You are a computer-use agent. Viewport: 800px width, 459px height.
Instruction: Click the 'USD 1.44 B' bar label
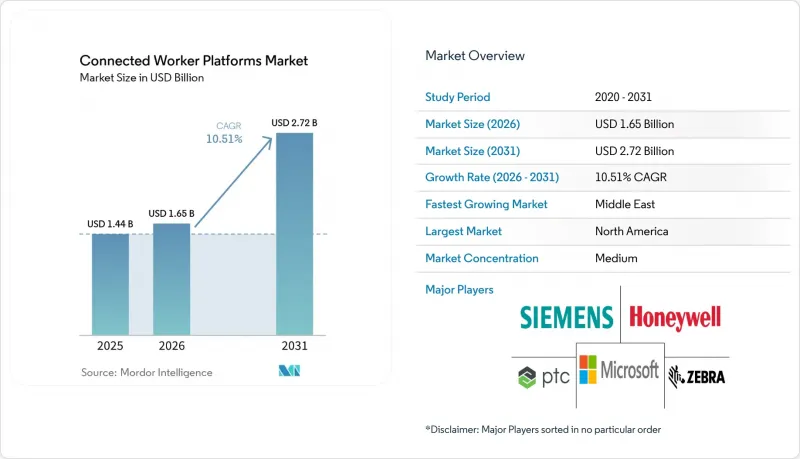coord(110,224)
